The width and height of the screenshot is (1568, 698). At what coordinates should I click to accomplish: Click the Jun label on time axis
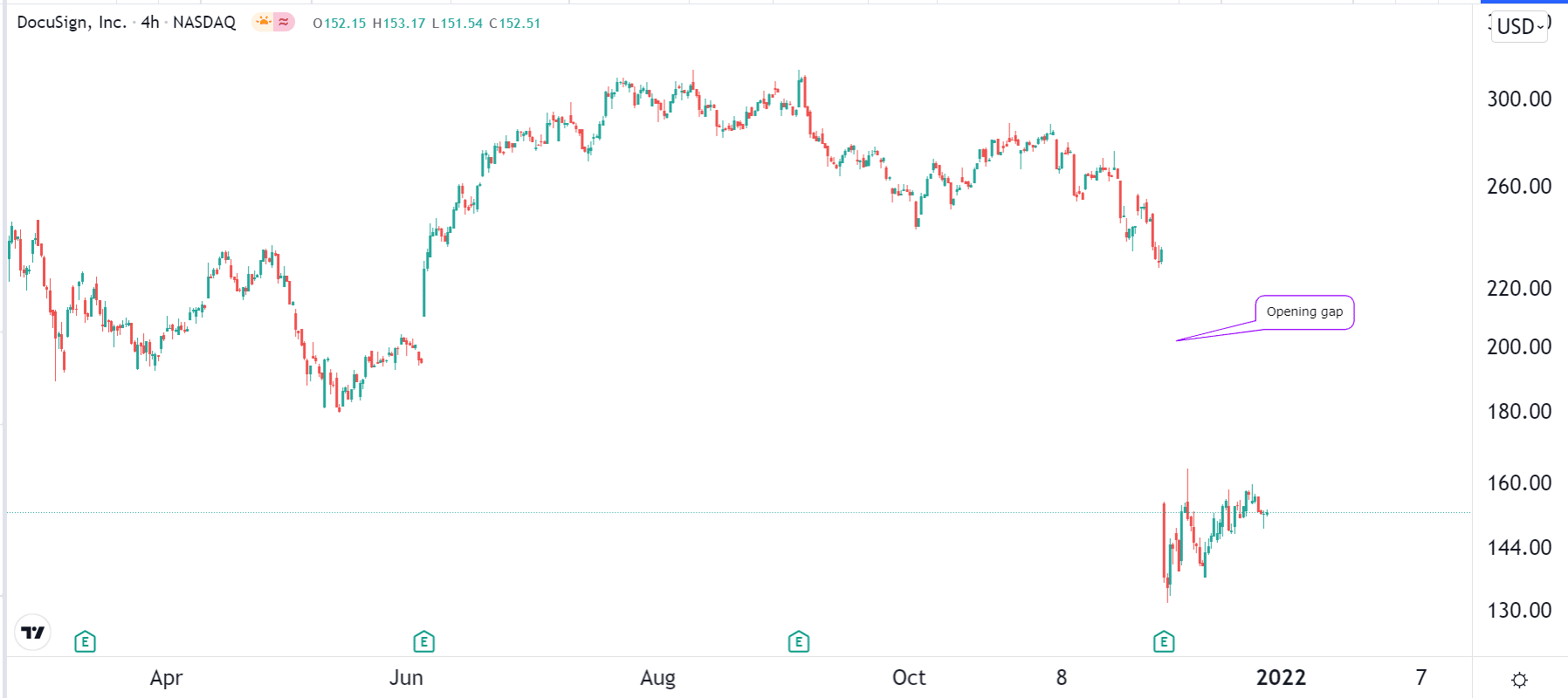coord(406,678)
